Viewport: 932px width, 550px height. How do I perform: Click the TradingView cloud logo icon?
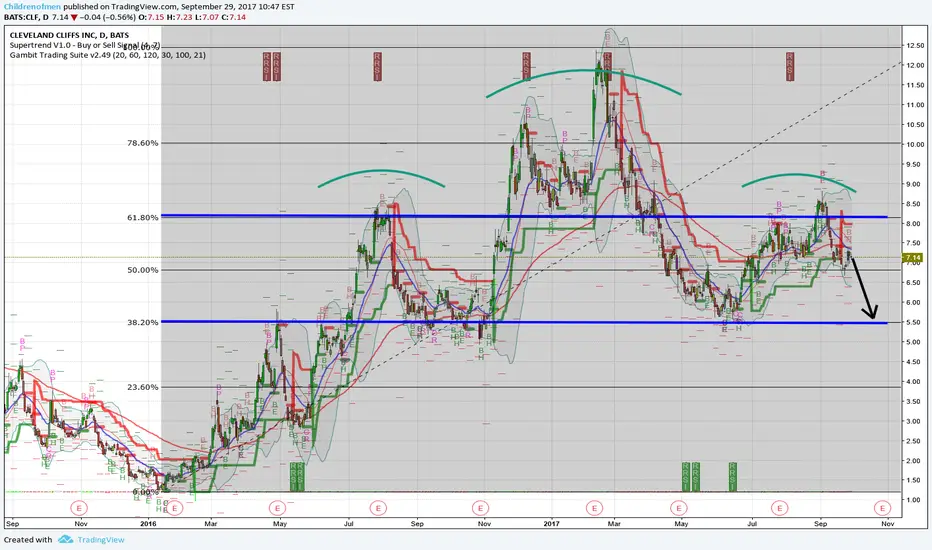65,539
